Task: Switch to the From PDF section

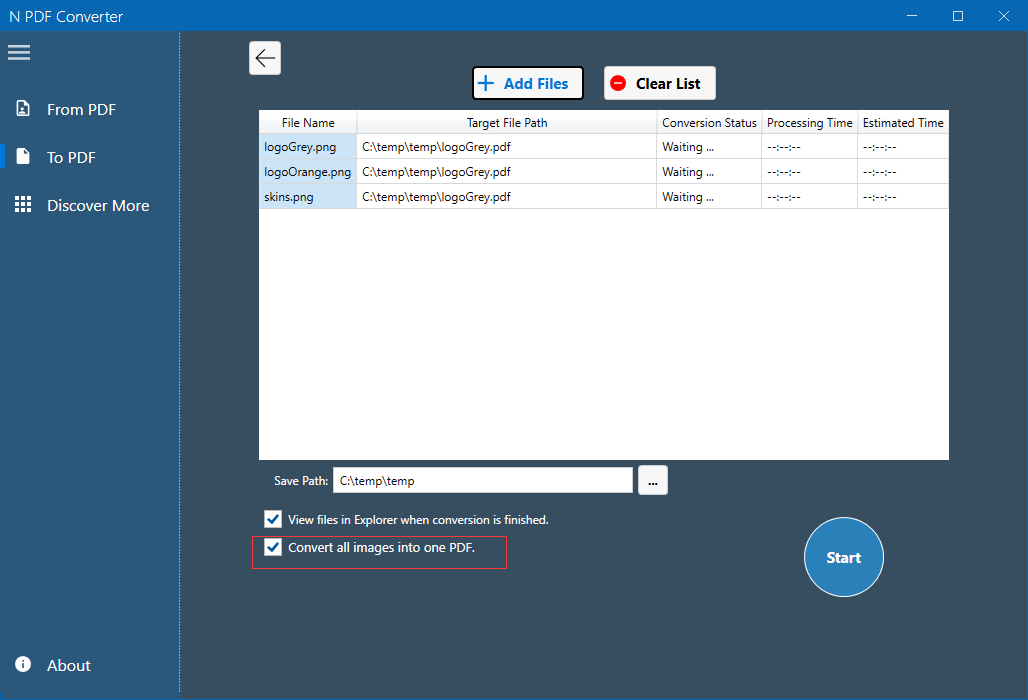Action: 81,109
